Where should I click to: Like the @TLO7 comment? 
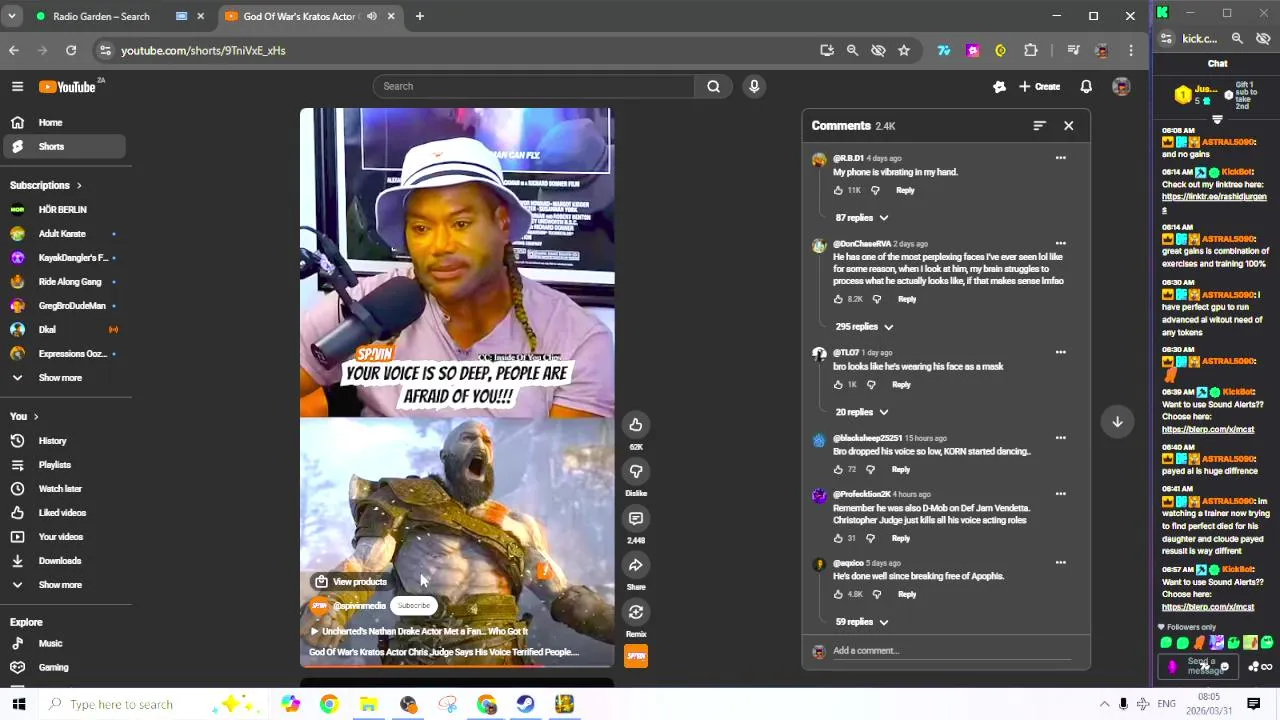pyautogui.click(x=838, y=385)
